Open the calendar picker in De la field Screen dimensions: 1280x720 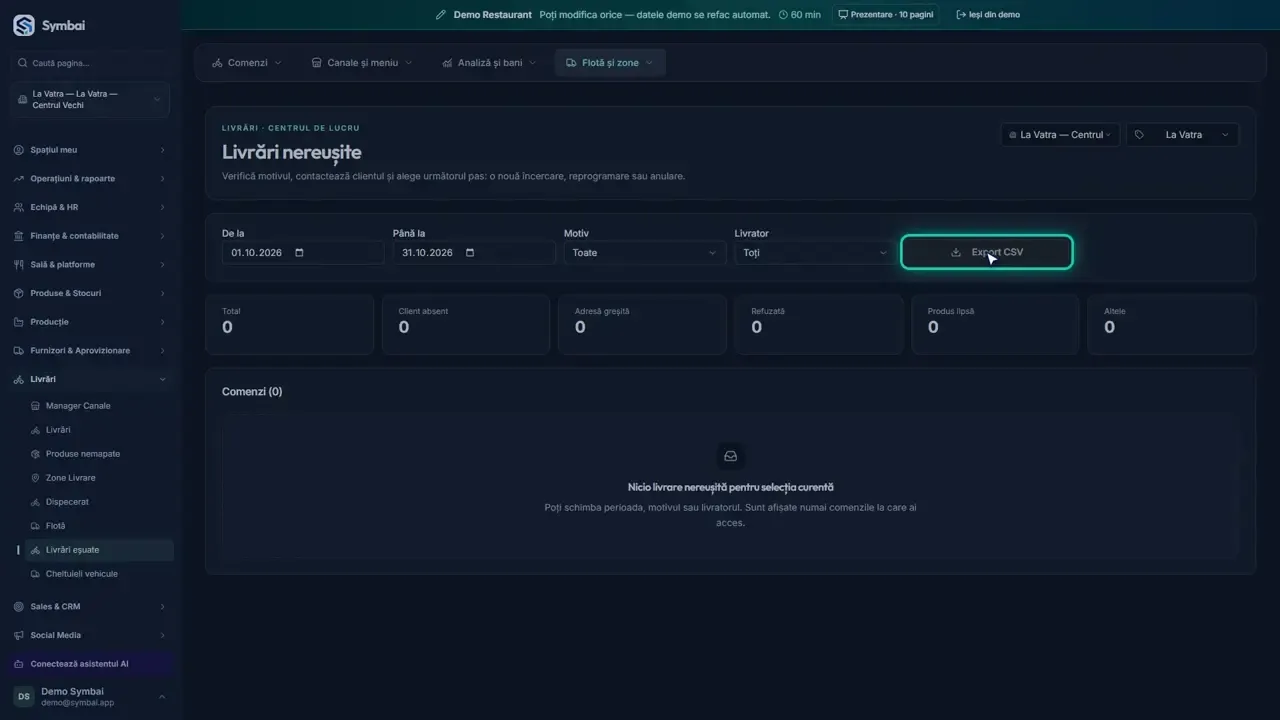pyautogui.click(x=299, y=253)
